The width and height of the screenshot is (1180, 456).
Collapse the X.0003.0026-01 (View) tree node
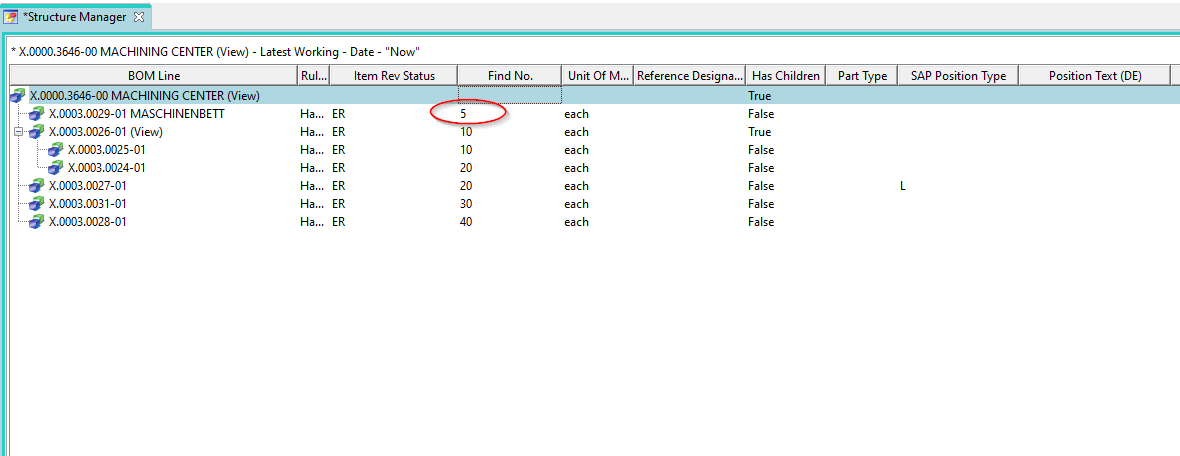(x=21, y=132)
